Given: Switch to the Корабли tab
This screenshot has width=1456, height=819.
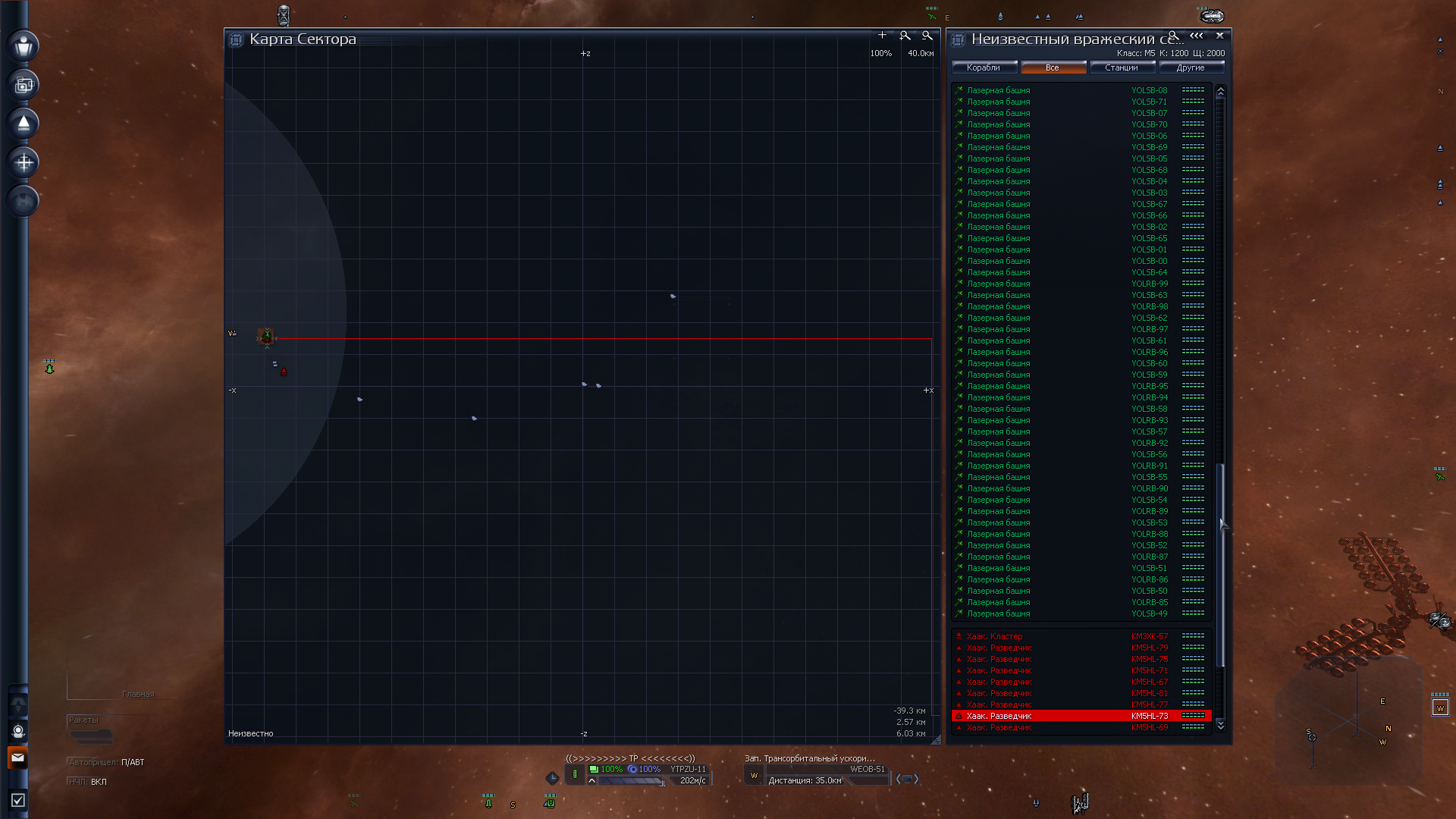Looking at the screenshot, I should tap(984, 67).
